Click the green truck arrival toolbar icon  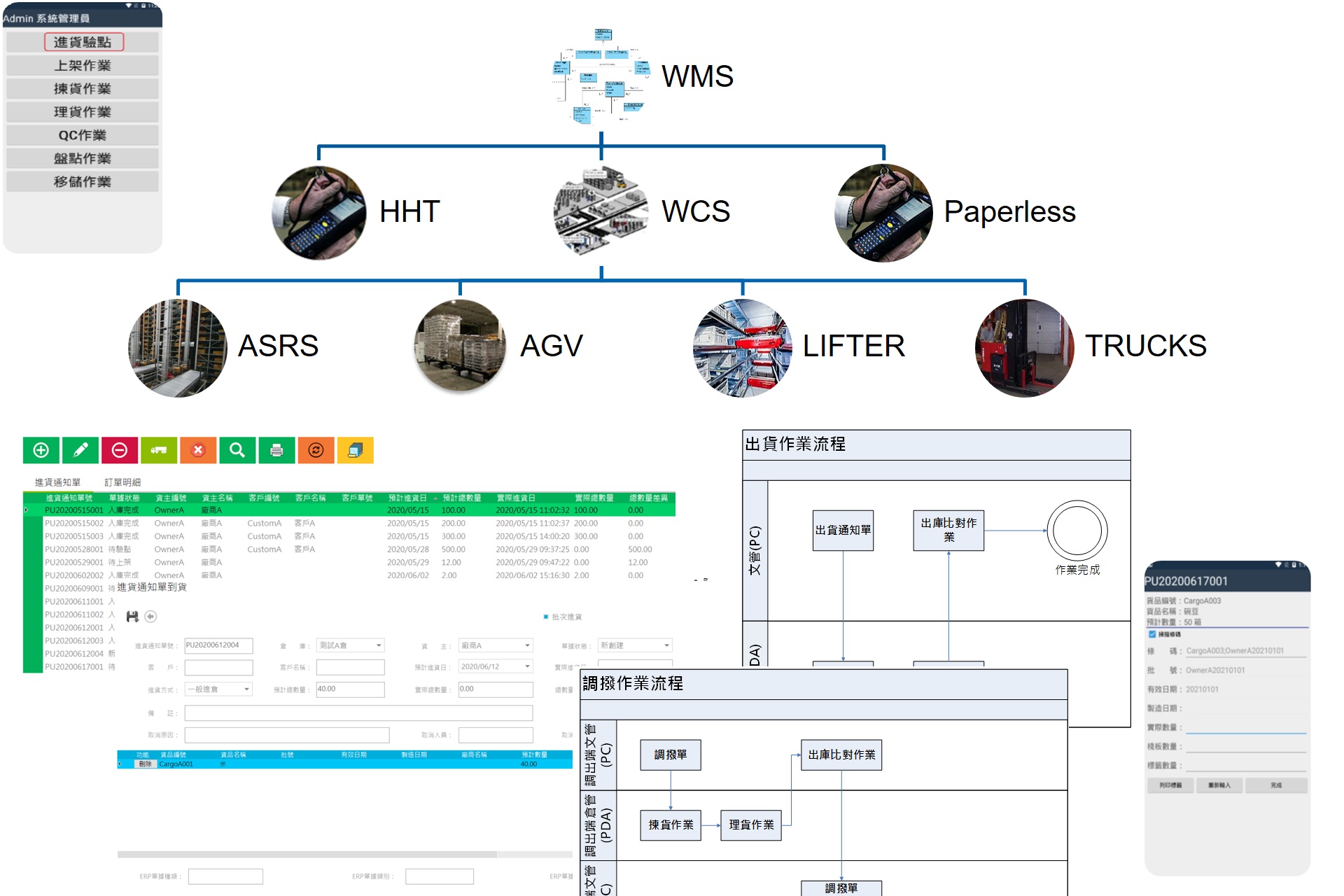click(159, 450)
